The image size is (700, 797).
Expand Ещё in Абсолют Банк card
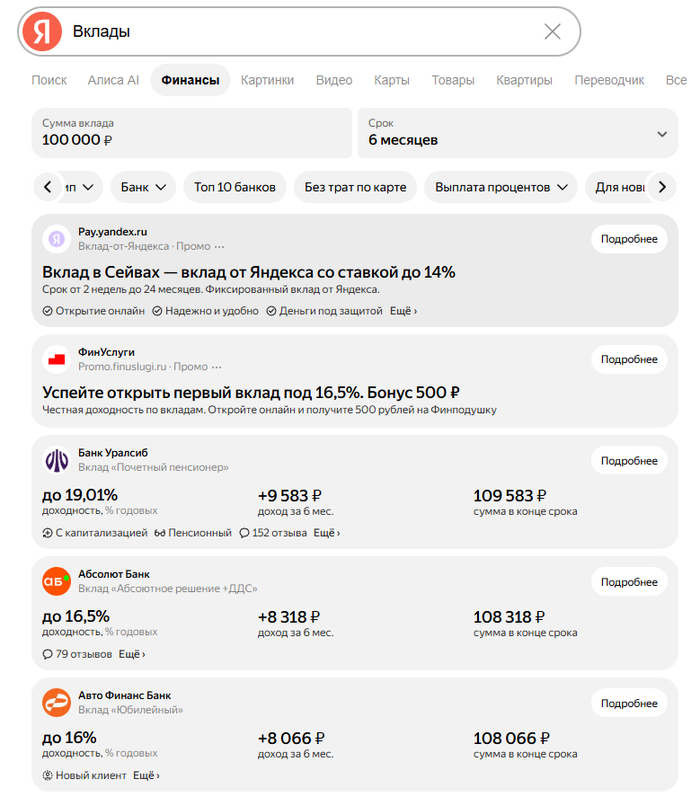(x=132, y=654)
